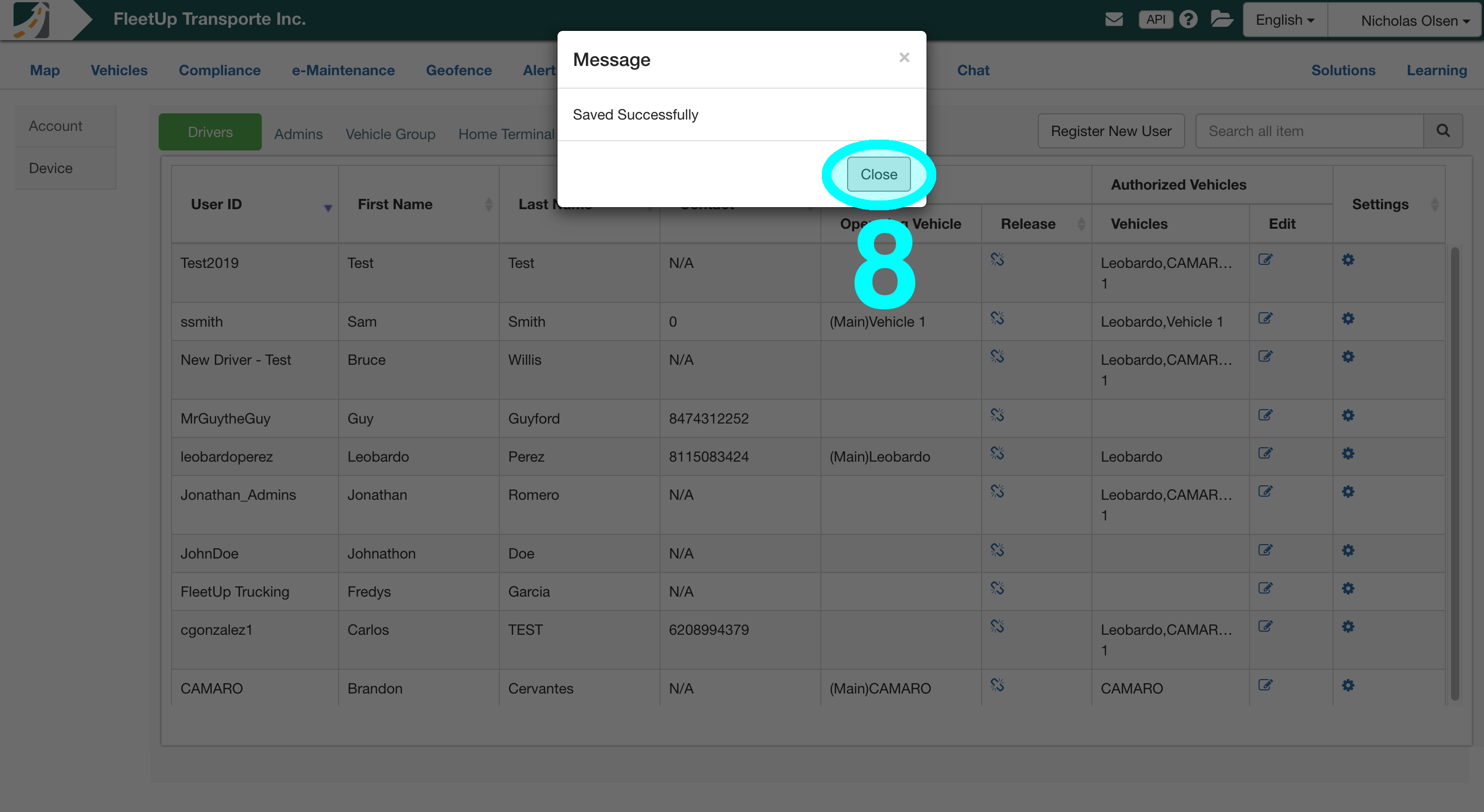Viewport: 1484px width, 812px height.
Task: Open settings gear for CAMARO row
Action: [1348, 685]
